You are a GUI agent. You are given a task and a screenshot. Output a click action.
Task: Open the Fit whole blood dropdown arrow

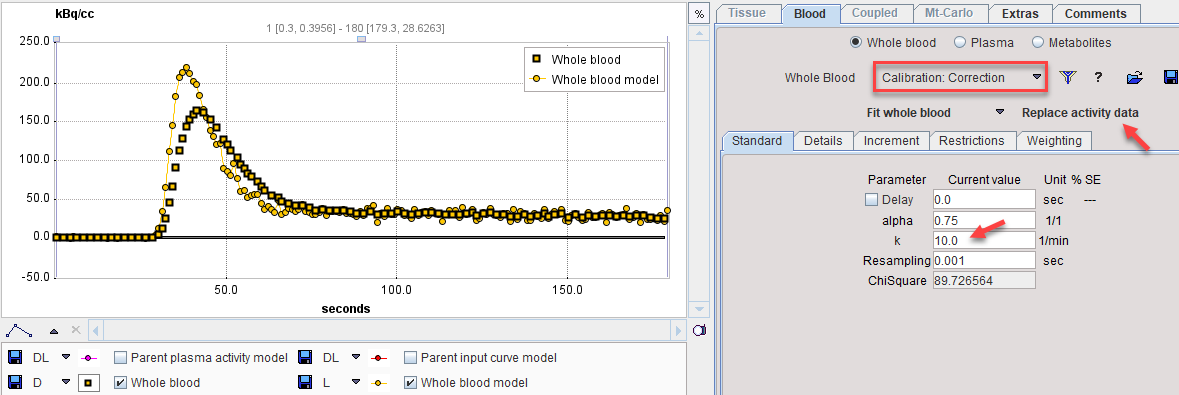click(1000, 112)
